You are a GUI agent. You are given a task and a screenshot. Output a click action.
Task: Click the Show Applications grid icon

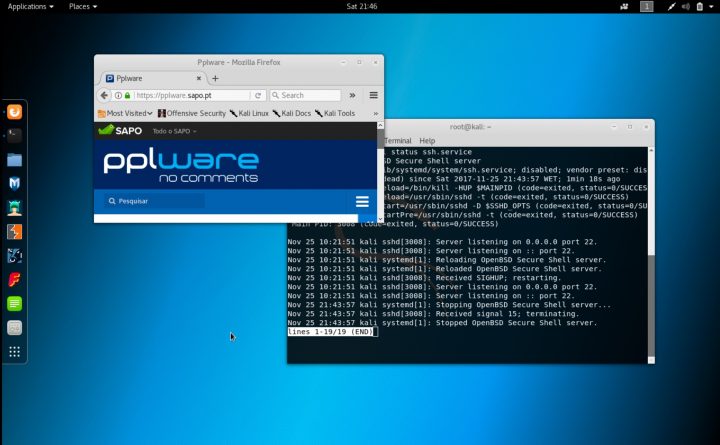(x=15, y=351)
